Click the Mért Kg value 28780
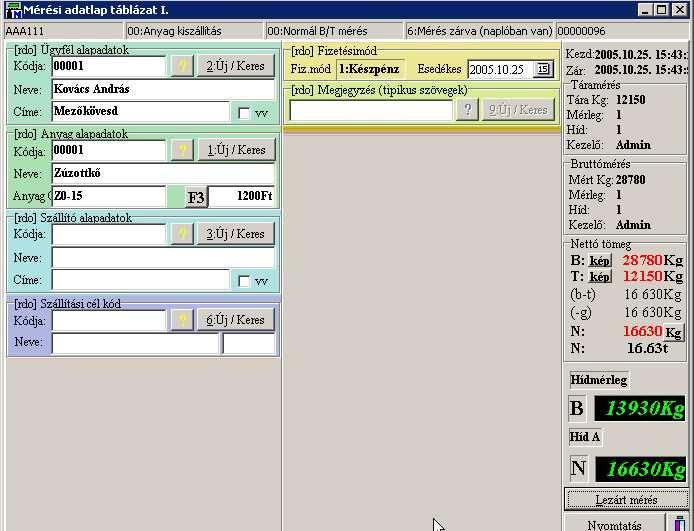 click(631, 180)
